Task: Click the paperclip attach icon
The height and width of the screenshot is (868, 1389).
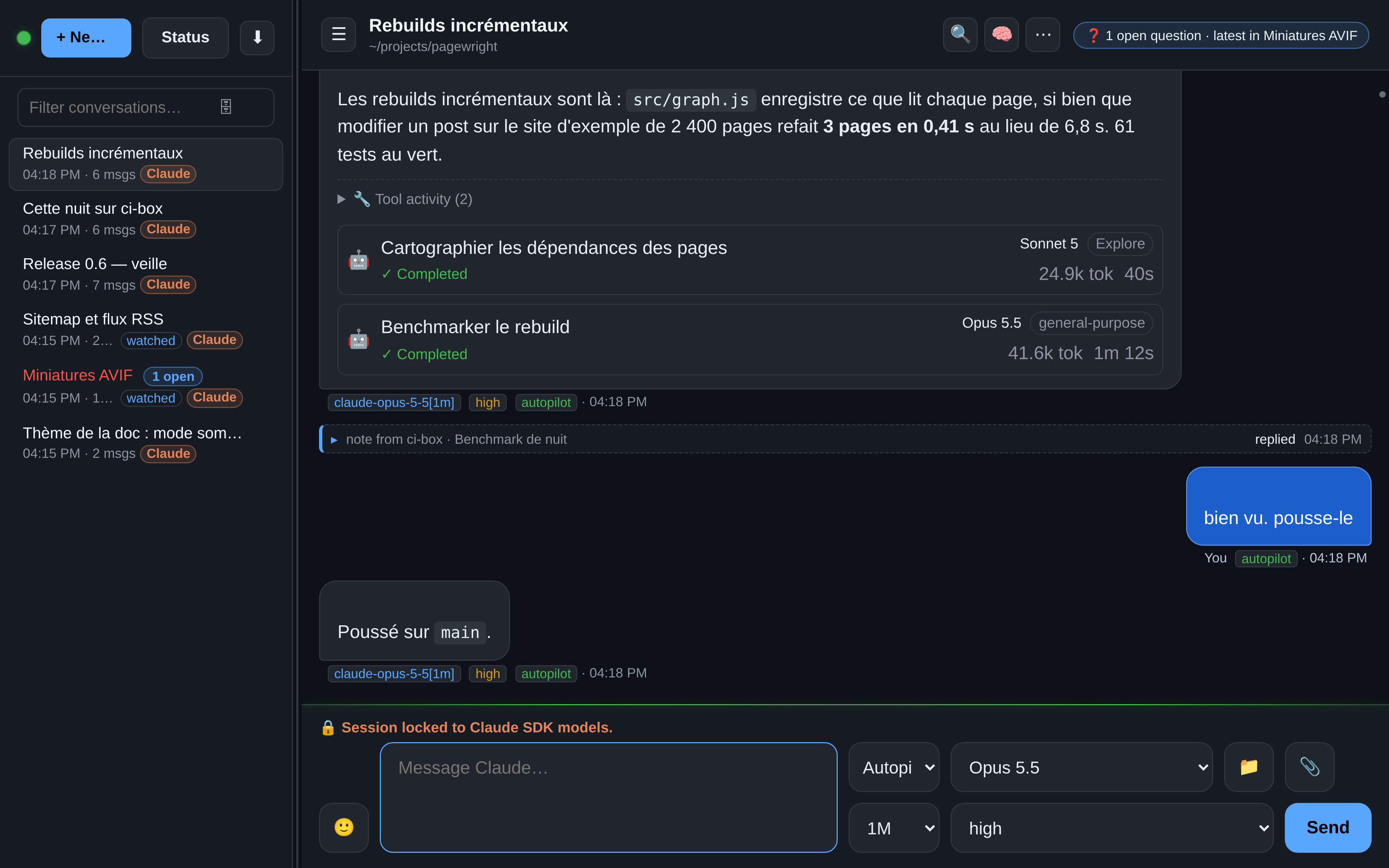Action: pos(1310,767)
